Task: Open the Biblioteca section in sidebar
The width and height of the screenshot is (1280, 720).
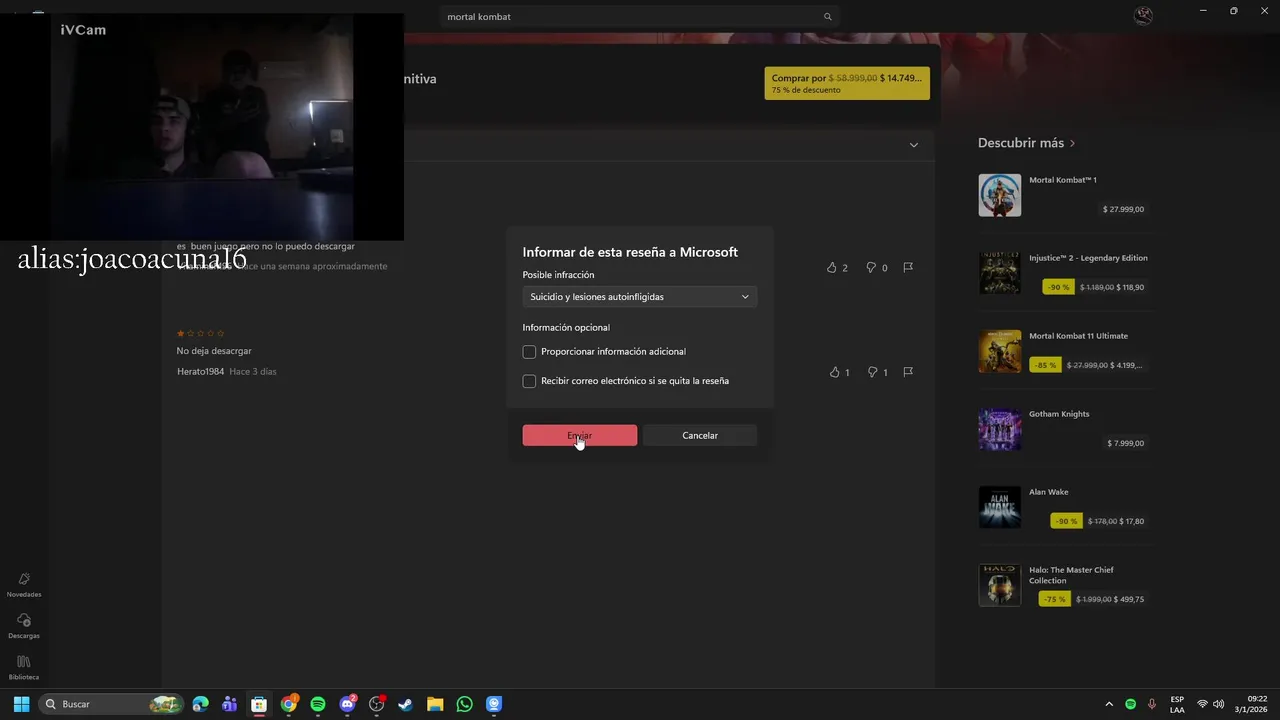Action: 24,668
